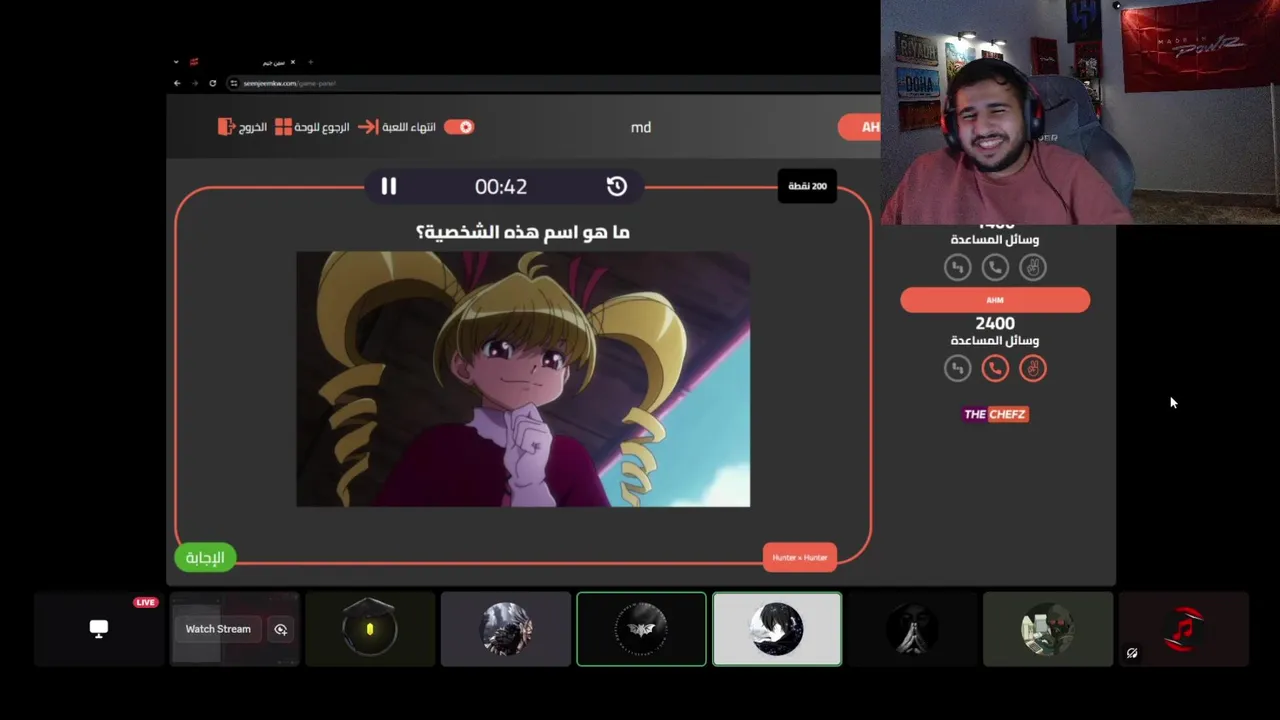Screen dimensions: 1280x720
Task: Return to board via the grid icon (الرجوع للوحة)
Action: [x=284, y=127]
